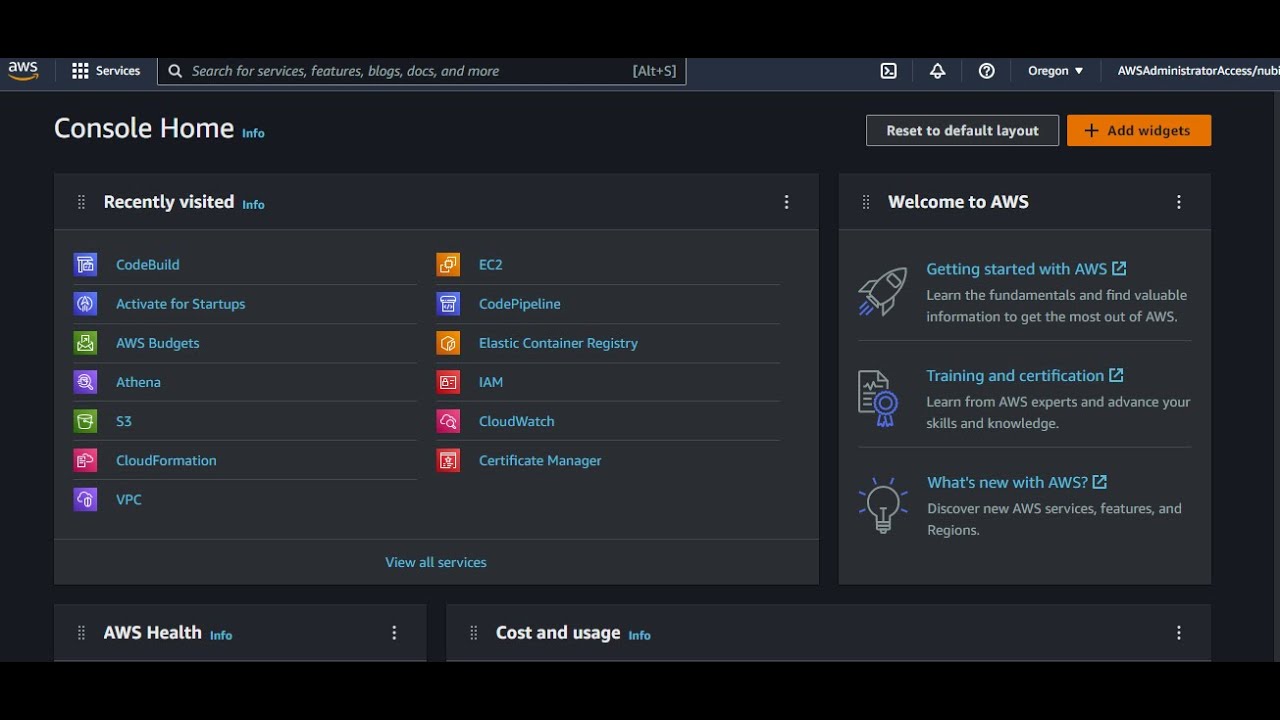This screenshot has height=720, width=1280.
Task: Click the CodePipeline service icon
Action: point(448,304)
